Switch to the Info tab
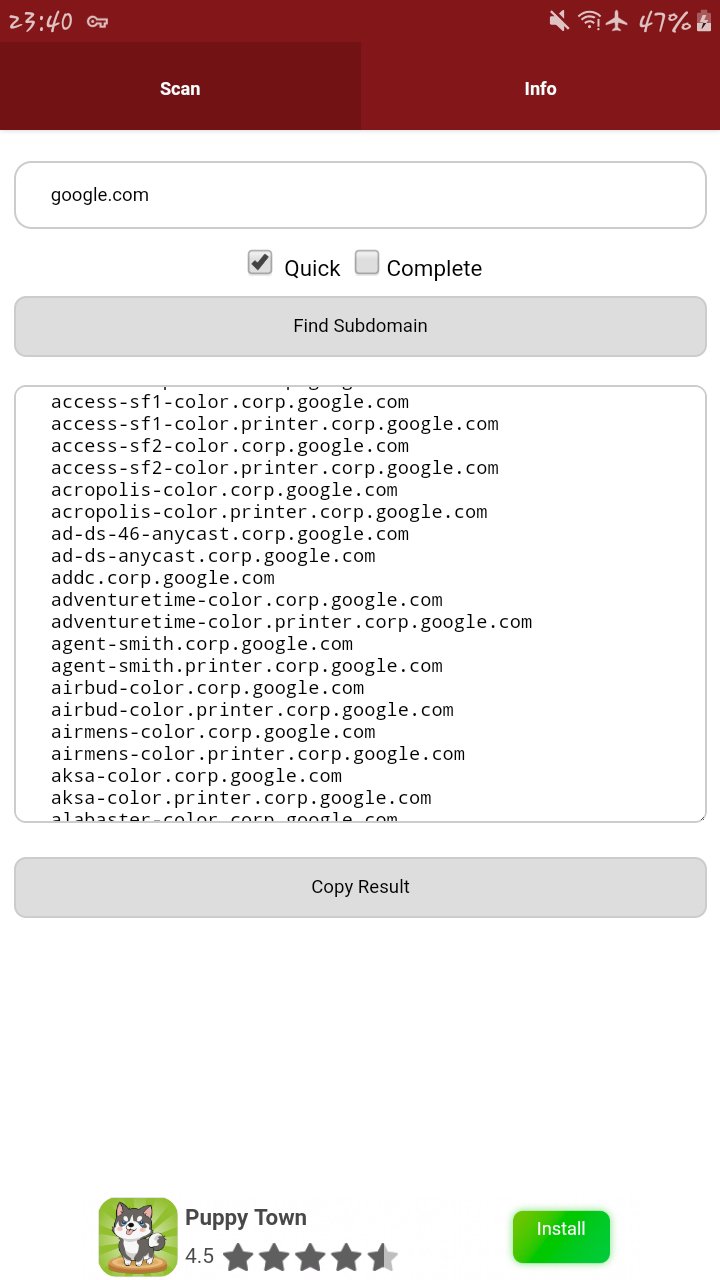 [540, 89]
